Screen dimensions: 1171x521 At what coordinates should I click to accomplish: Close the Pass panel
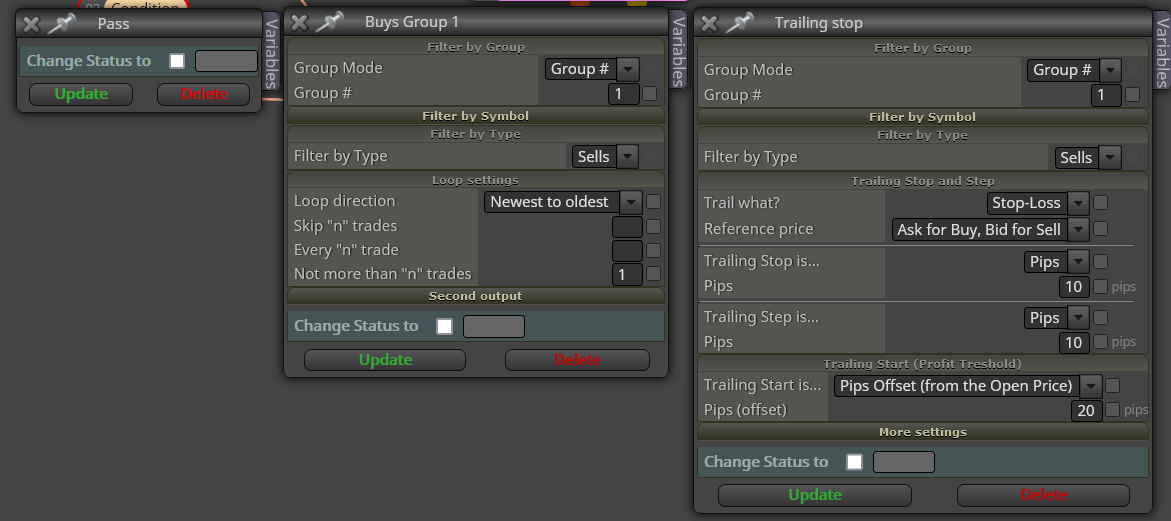31,24
